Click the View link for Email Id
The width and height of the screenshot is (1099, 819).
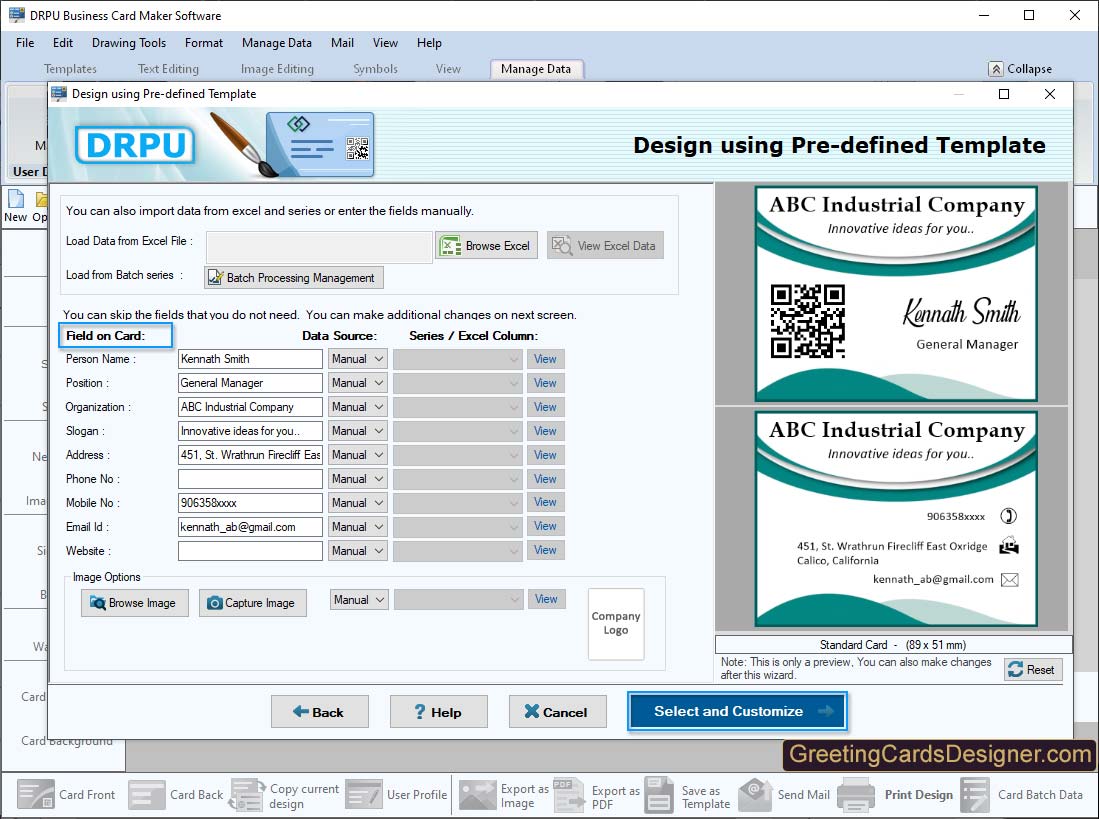(545, 526)
